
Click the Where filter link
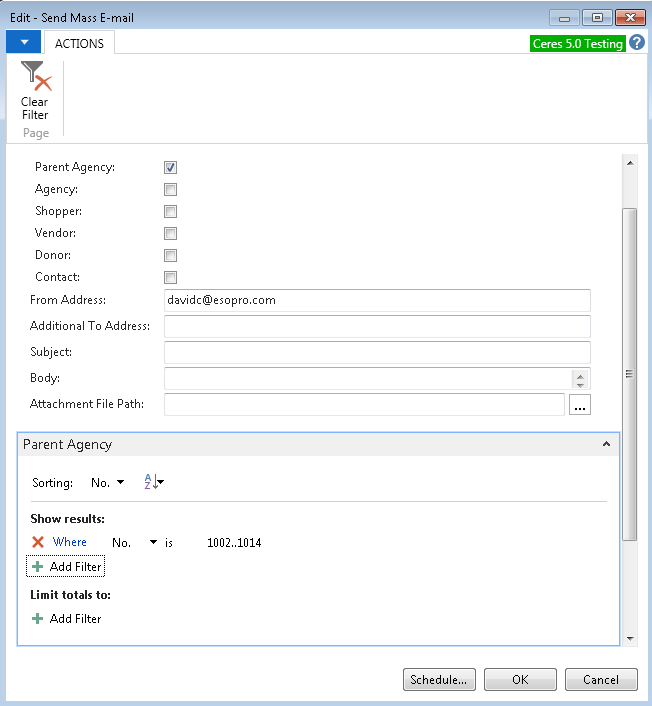70,542
